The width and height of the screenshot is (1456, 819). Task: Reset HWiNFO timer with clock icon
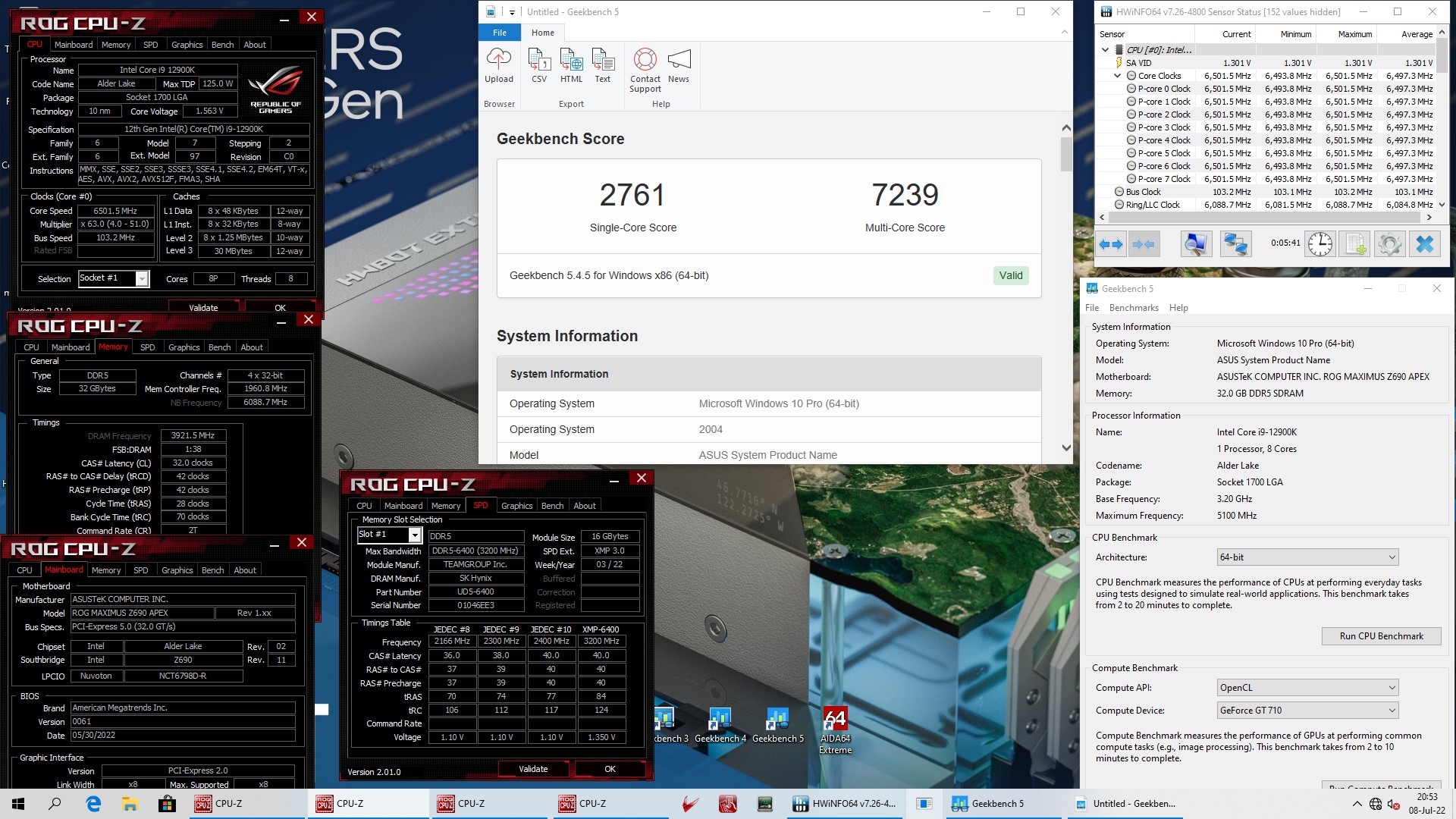click(x=1320, y=243)
